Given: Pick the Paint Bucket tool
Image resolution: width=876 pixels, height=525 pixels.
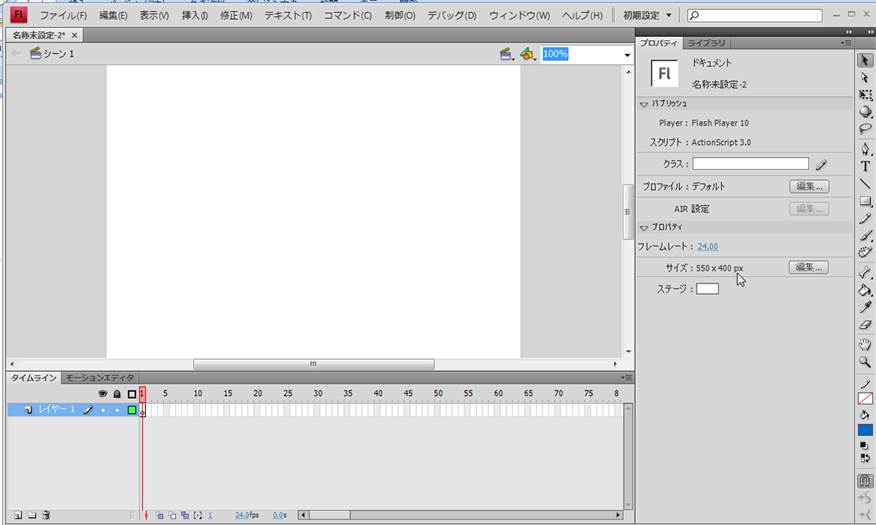Looking at the screenshot, I should [865, 290].
